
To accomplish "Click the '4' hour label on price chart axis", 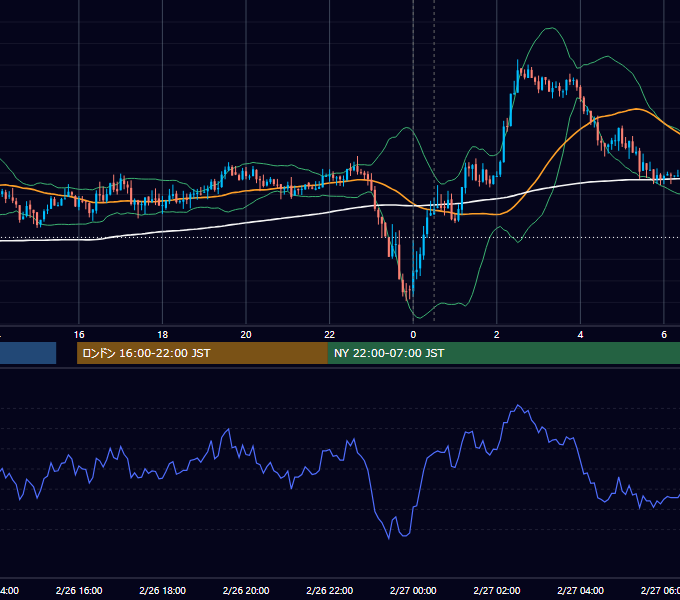I will point(580,335).
